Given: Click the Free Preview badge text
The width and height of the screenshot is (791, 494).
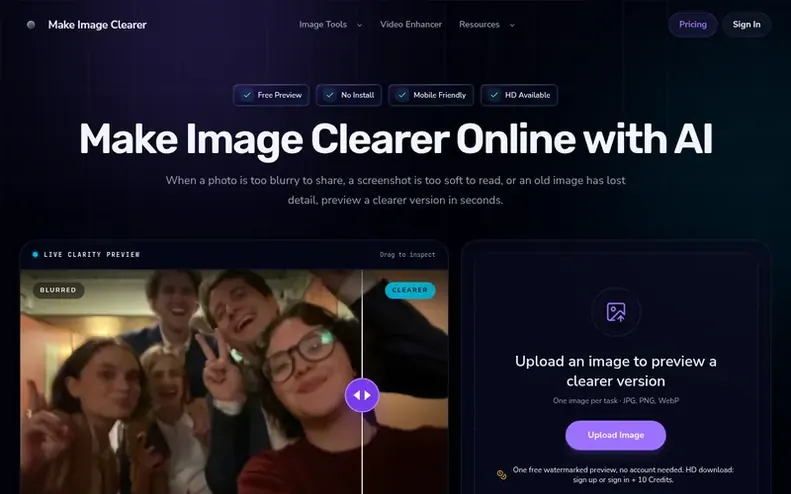Looking at the screenshot, I should pos(279,95).
